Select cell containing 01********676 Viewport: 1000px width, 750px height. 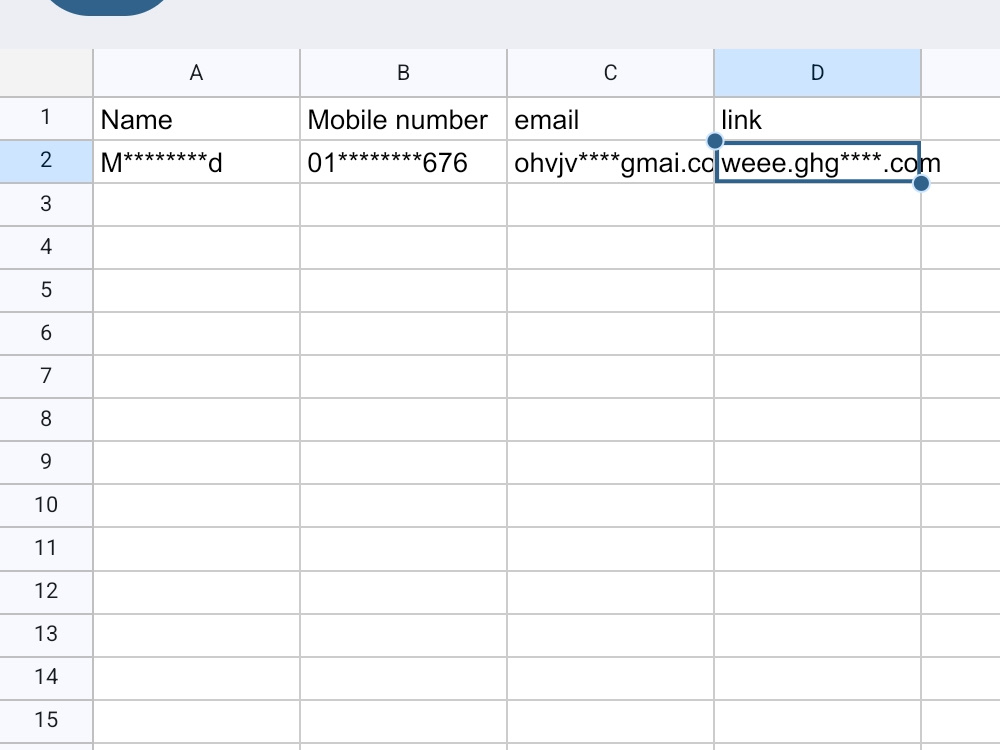404,161
